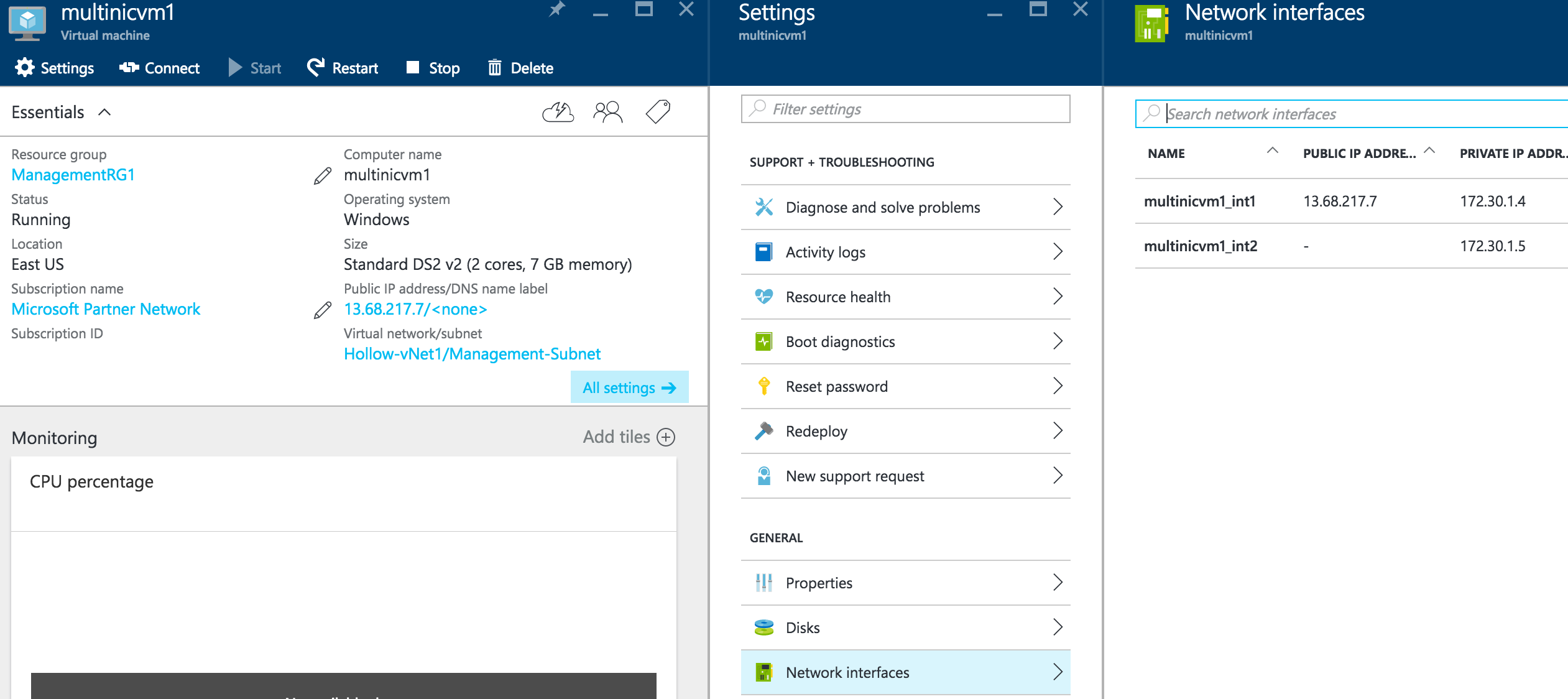1568x699 pixels.
Task: Collapse the Essentials section
Action: [104, 113]
